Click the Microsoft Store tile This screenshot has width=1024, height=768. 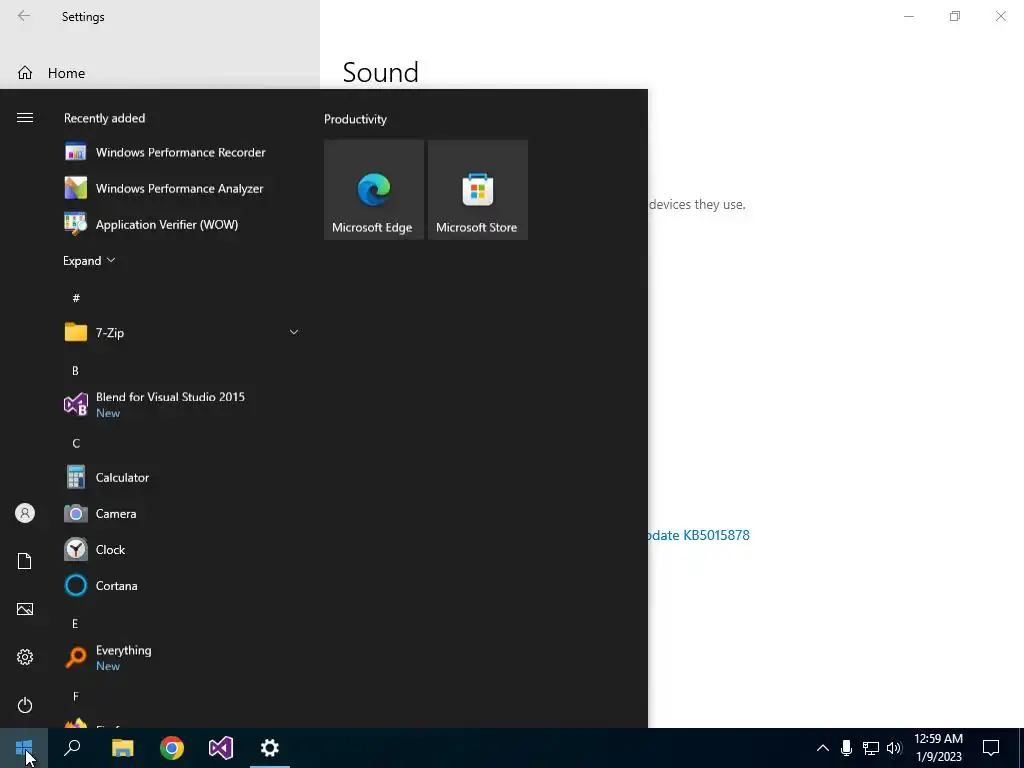tap(477, 189)
